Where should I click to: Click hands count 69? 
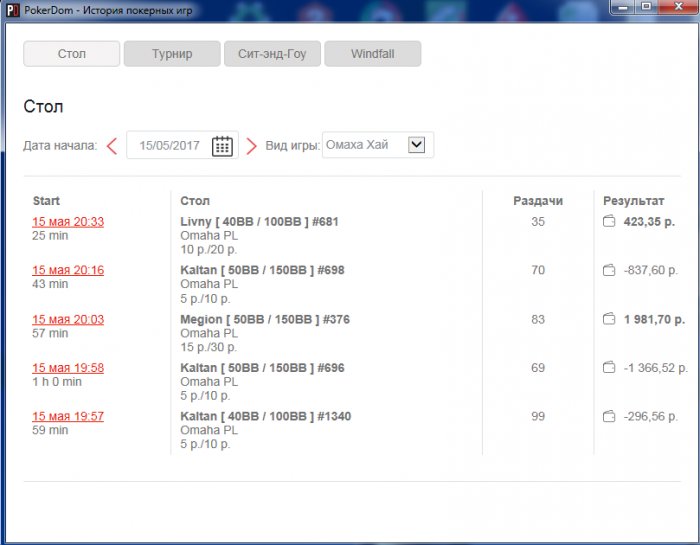pyautogui.click(x=538, y=368)
